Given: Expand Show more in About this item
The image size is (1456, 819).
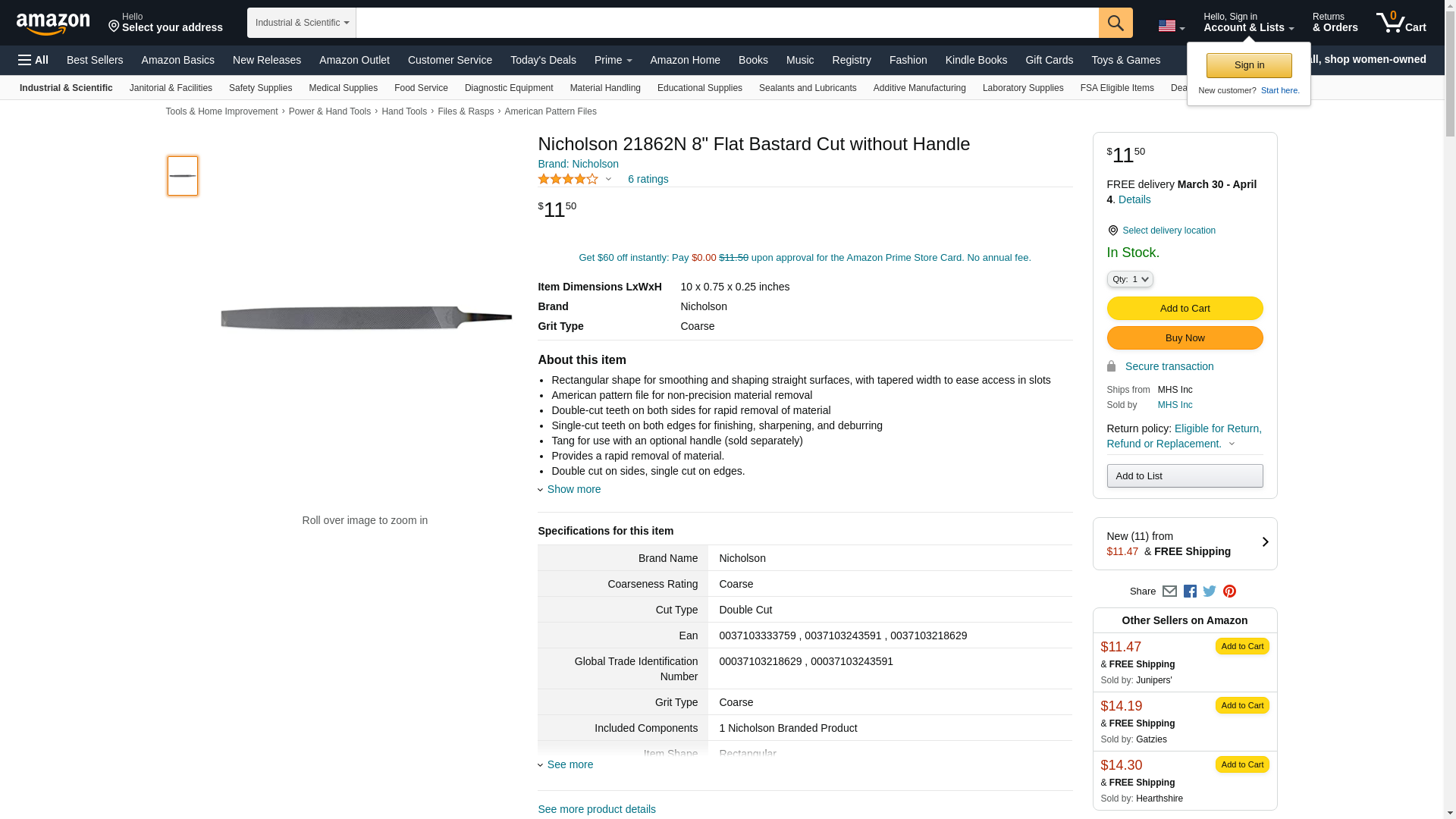Looking at the screenshot, I should pos(573,489).
